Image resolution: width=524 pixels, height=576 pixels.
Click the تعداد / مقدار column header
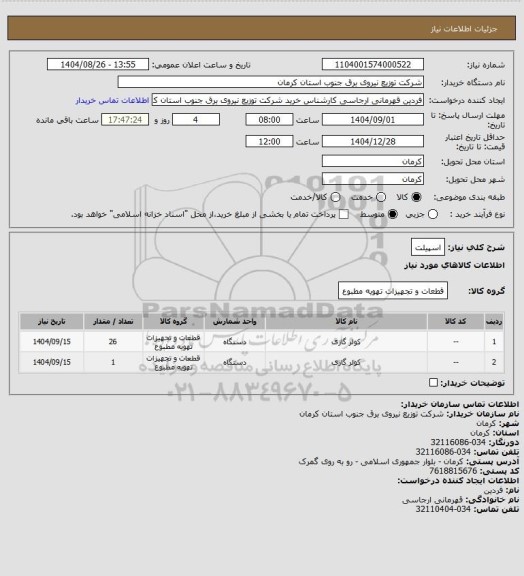113,321
